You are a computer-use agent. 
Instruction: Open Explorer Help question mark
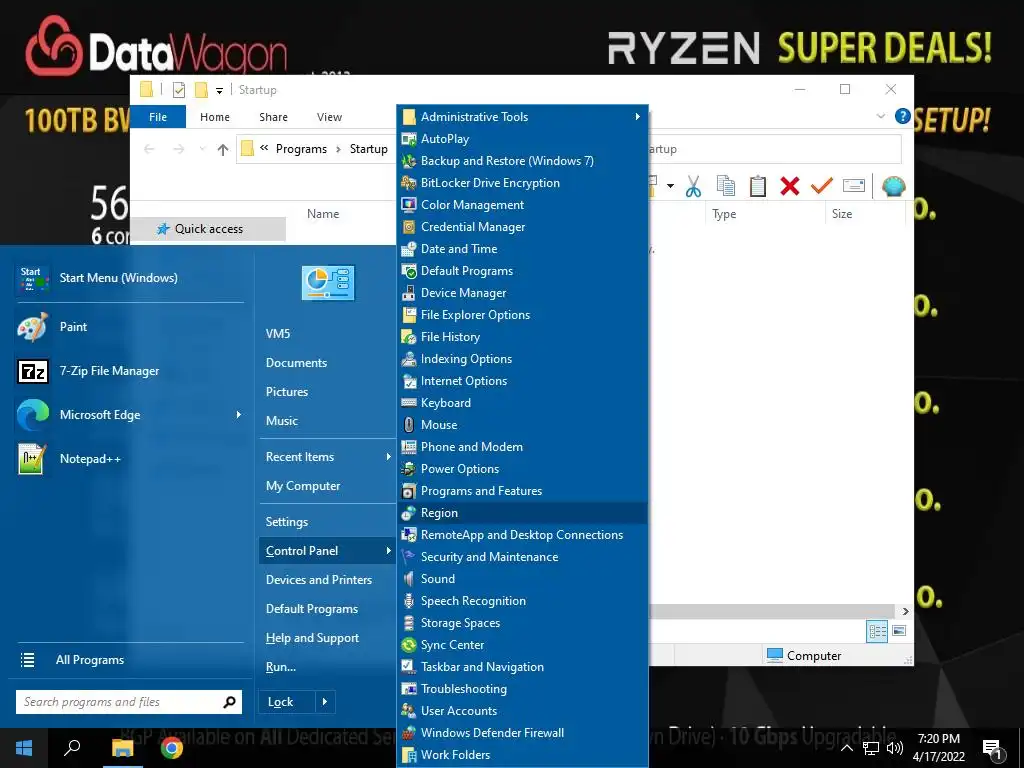coord(903,116)
